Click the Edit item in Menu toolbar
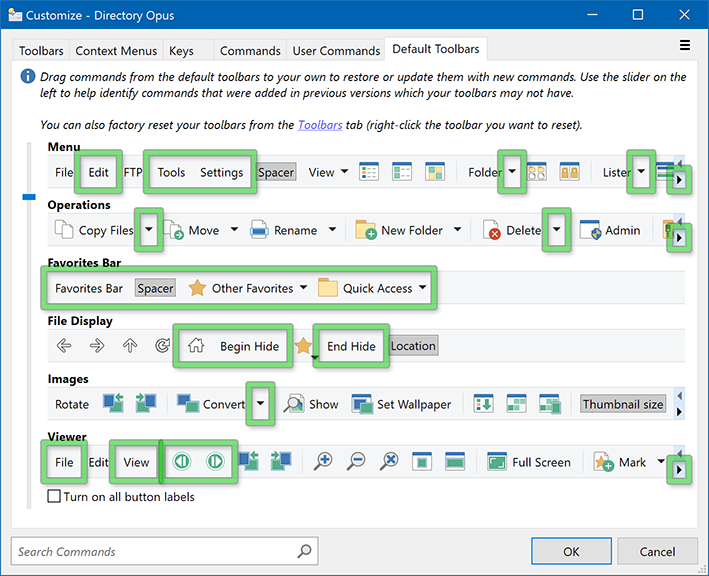The width and height of the screenshot is (709, 576). (x=98, y=172)
